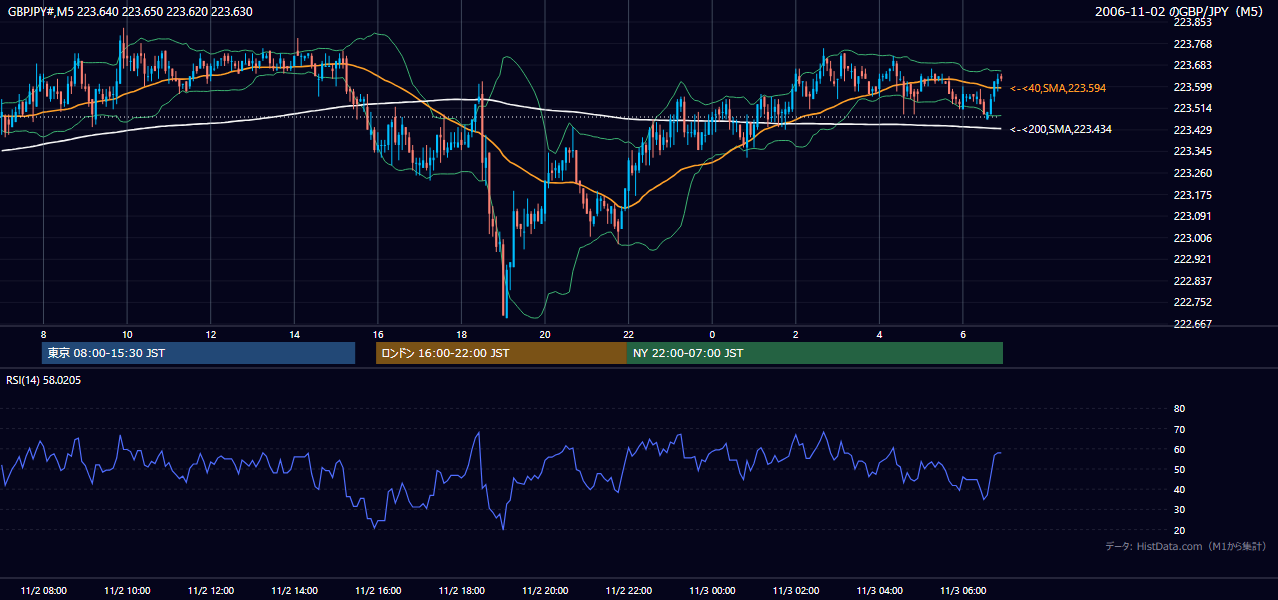Click hour 18 on the price chart time axis
Image resolution: width=1278 pixels, height=600 pixels.
point(461,334)
